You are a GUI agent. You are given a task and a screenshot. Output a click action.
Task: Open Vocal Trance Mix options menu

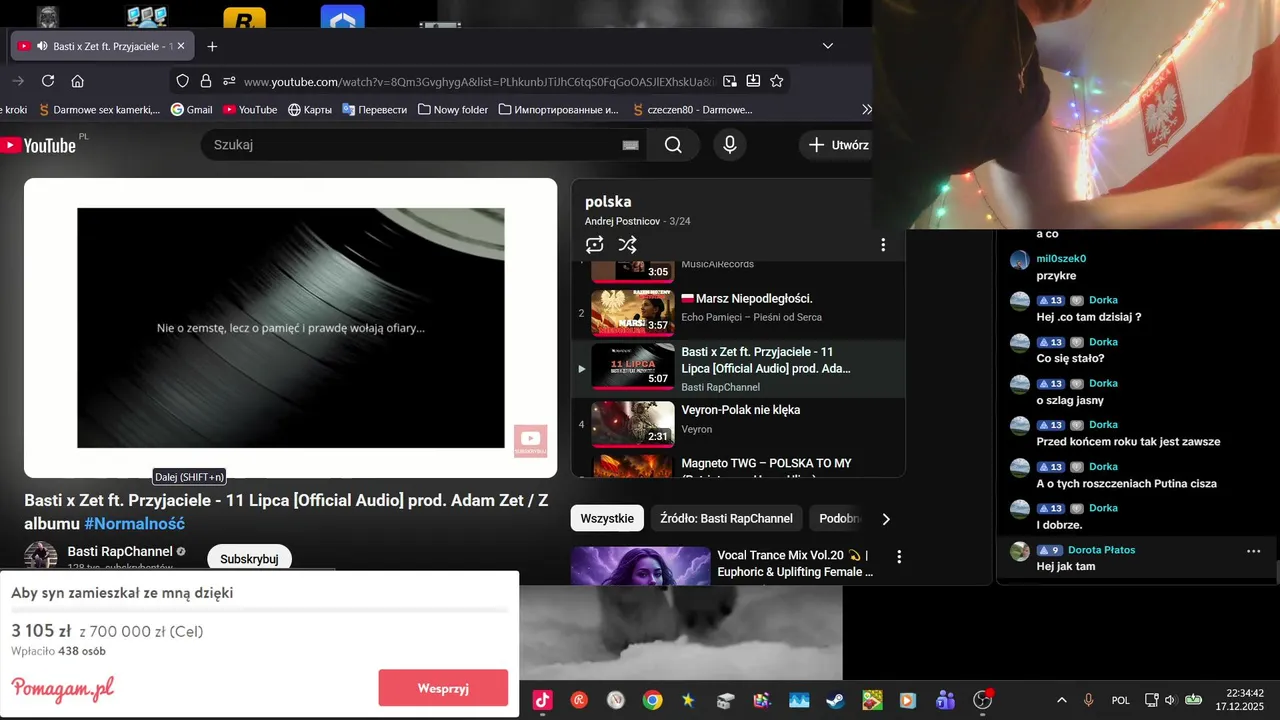899,556
